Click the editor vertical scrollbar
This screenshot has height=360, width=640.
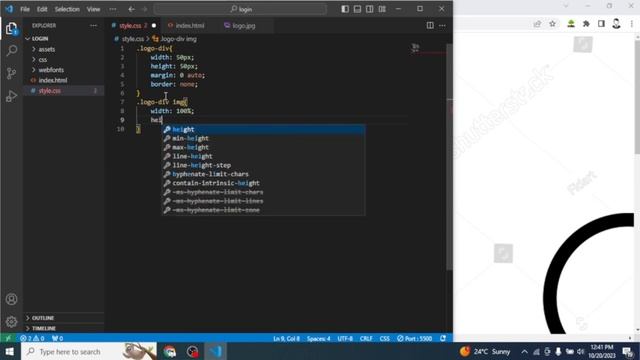[x=449, y=157]
